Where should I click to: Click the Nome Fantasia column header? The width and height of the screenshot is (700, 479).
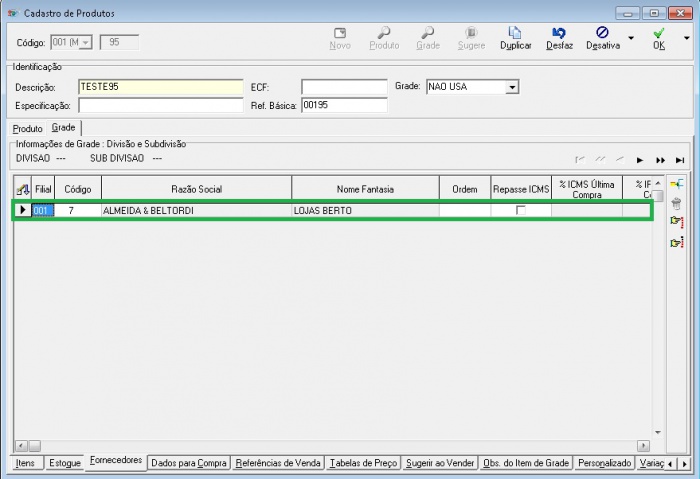click(x=365, y=188)
